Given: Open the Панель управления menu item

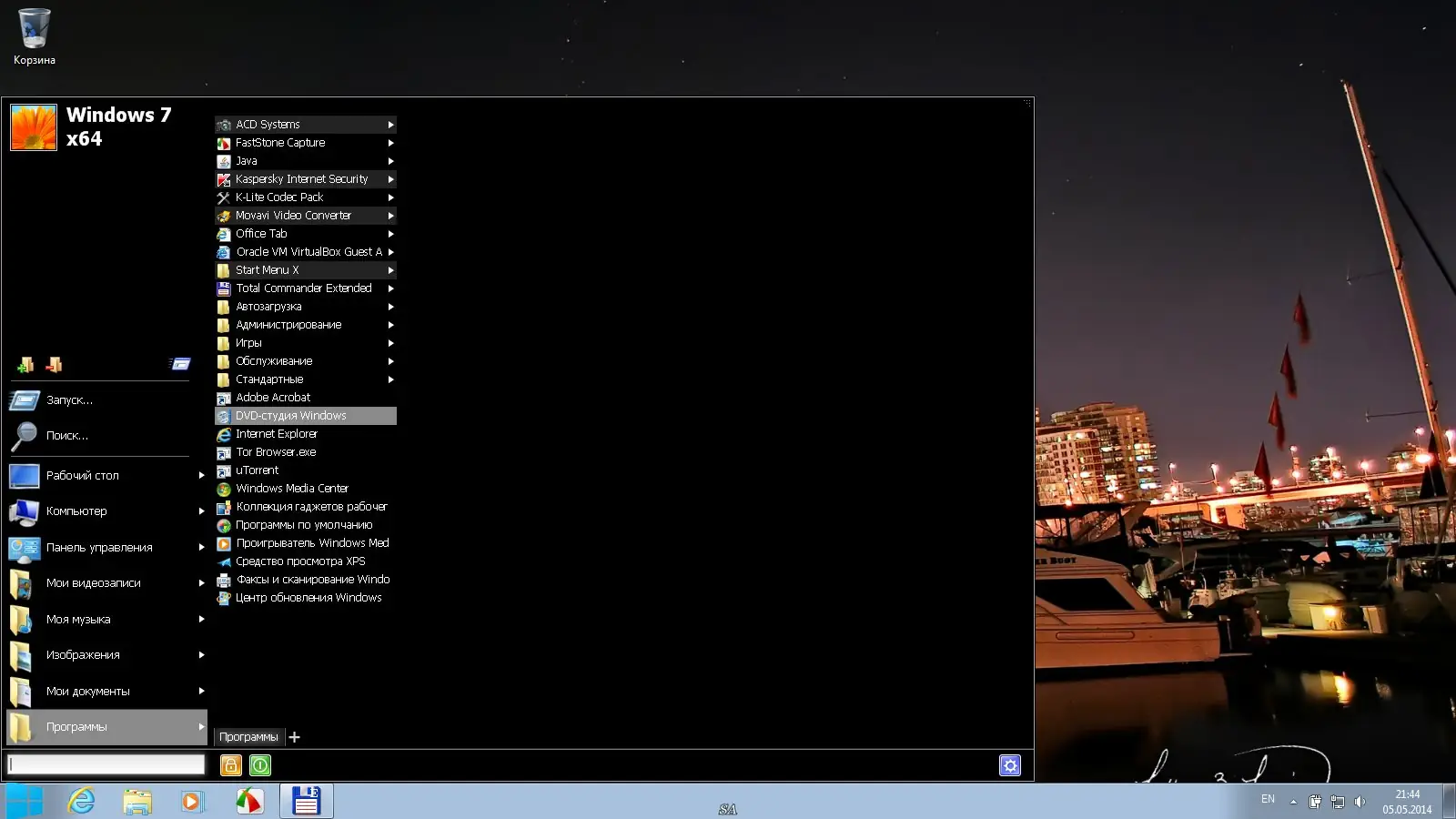Looking at the screenshot, I should [107, 548].
